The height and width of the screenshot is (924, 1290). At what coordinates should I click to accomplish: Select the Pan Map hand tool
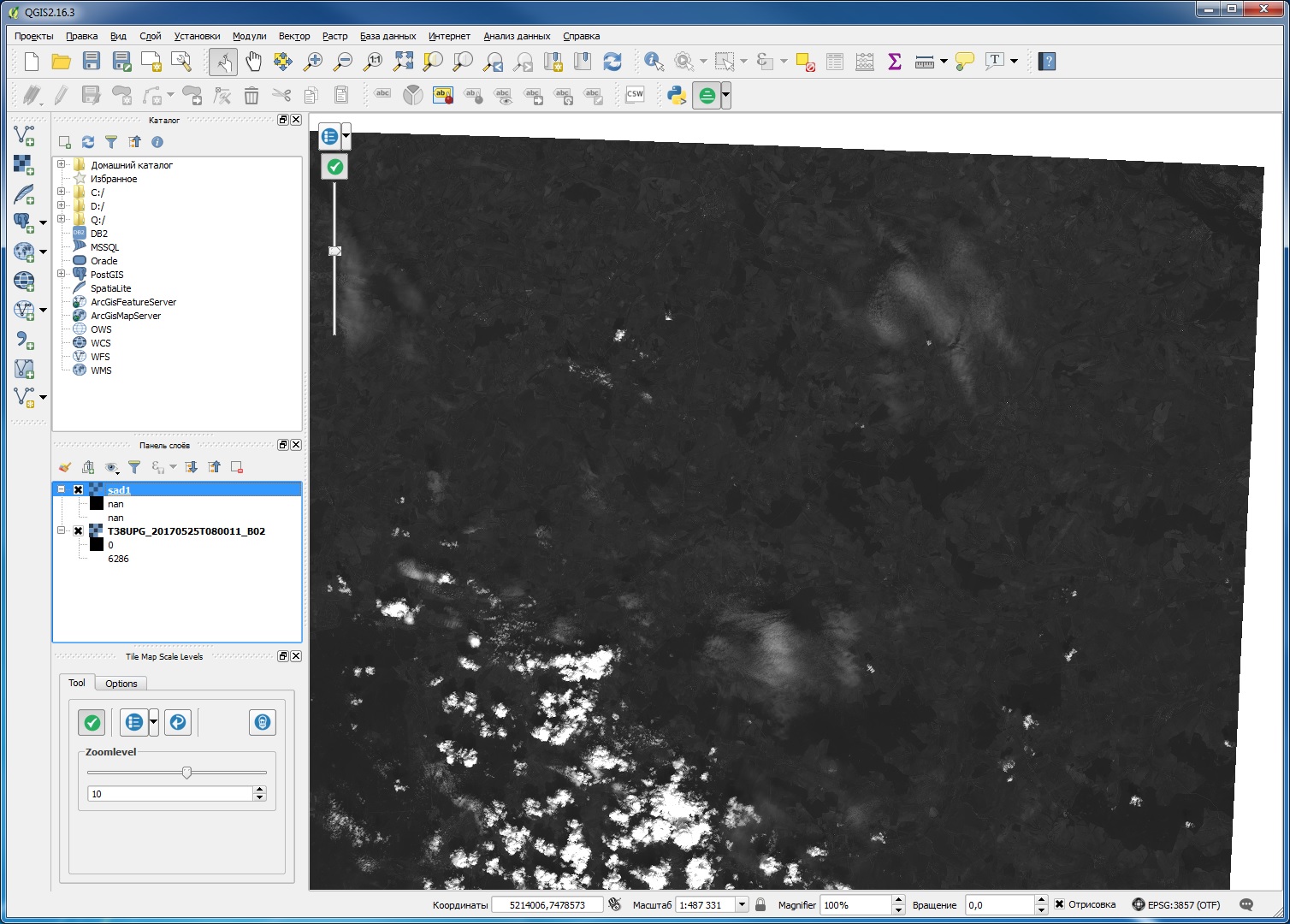tap(253, 62)
